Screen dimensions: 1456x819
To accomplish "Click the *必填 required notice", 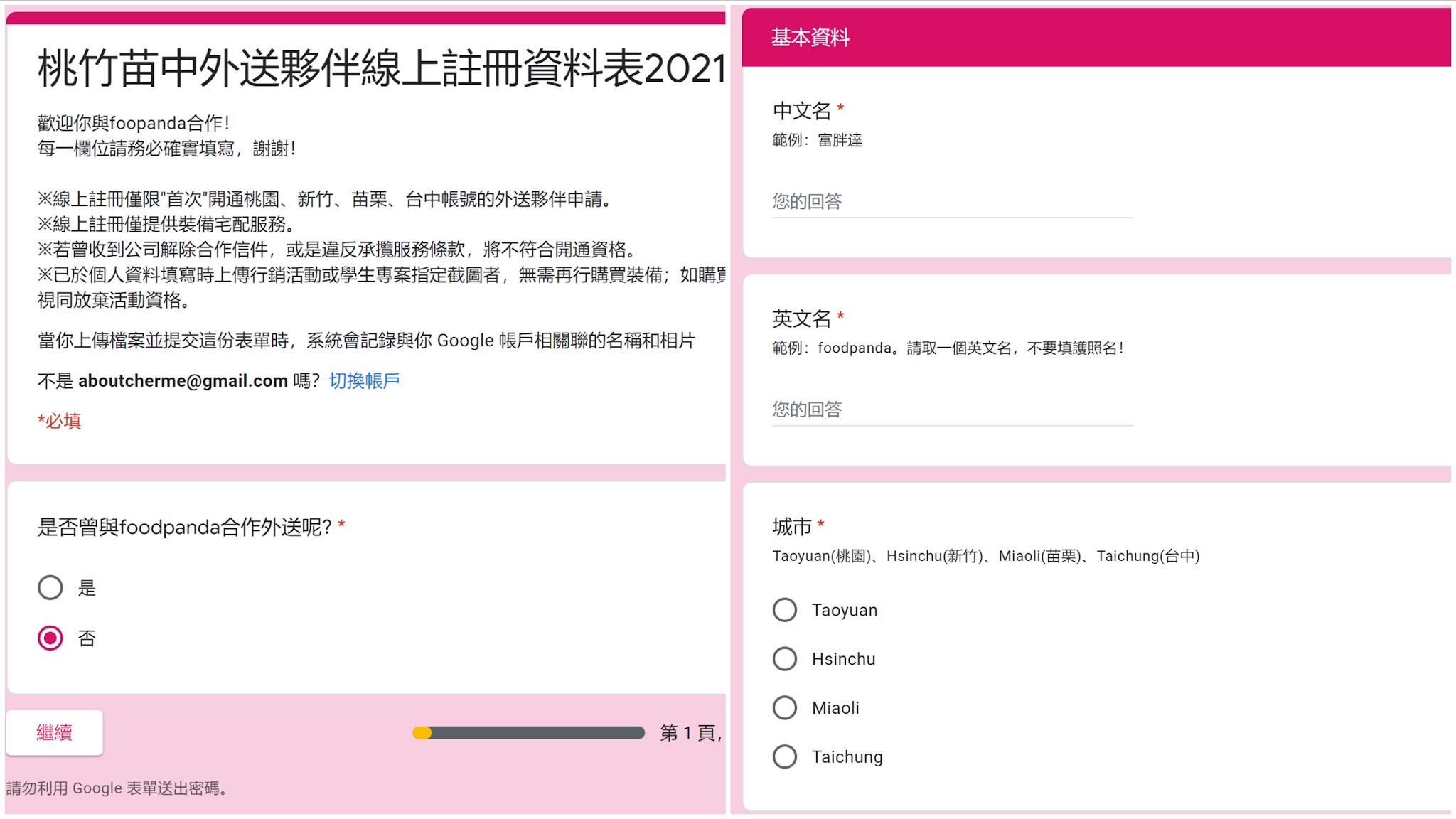I will pyautogui.click(x=60, y=422).
